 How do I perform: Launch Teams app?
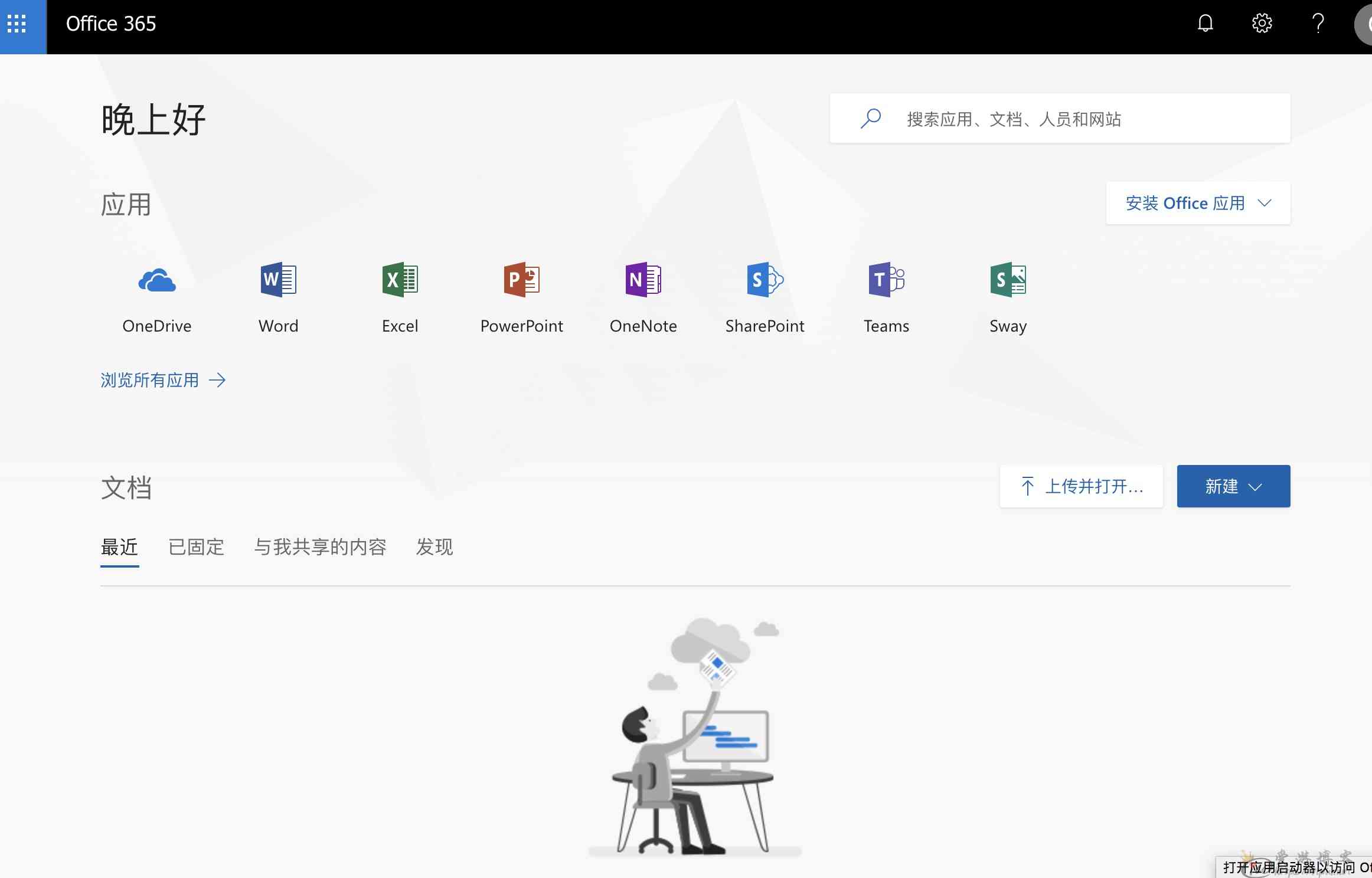coord(887,298)
